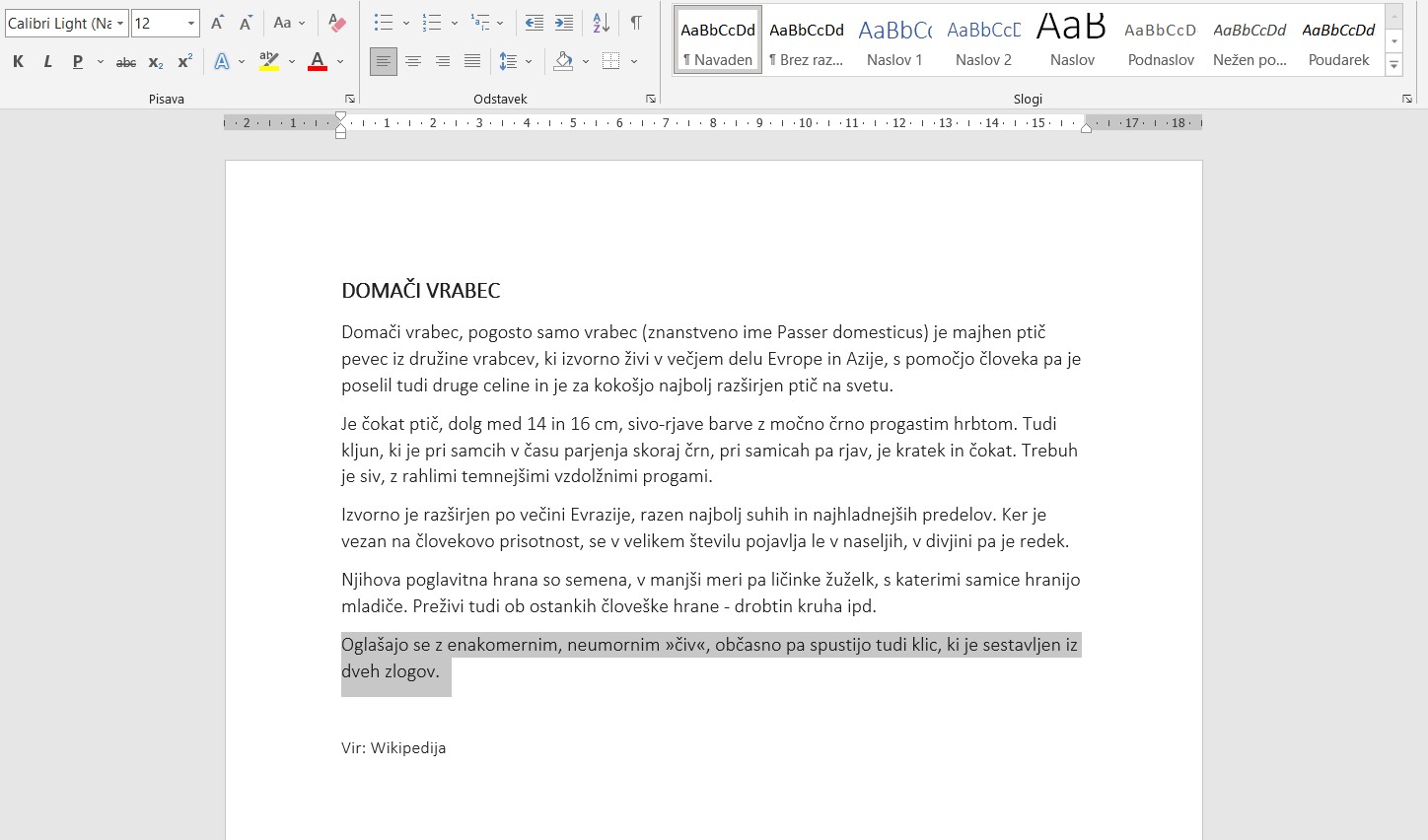This screenshot has width=1428, height=840.
Task: Toggle underline formatting (P)
Action: point(77,62)
